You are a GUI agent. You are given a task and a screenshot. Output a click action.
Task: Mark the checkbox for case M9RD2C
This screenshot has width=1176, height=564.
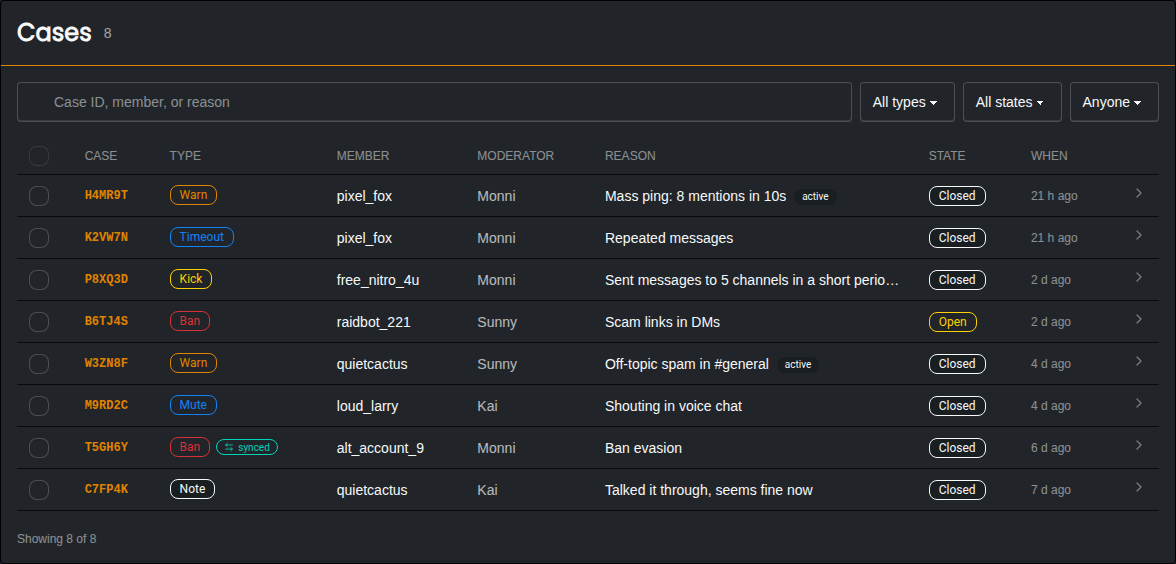coord(39,406)
